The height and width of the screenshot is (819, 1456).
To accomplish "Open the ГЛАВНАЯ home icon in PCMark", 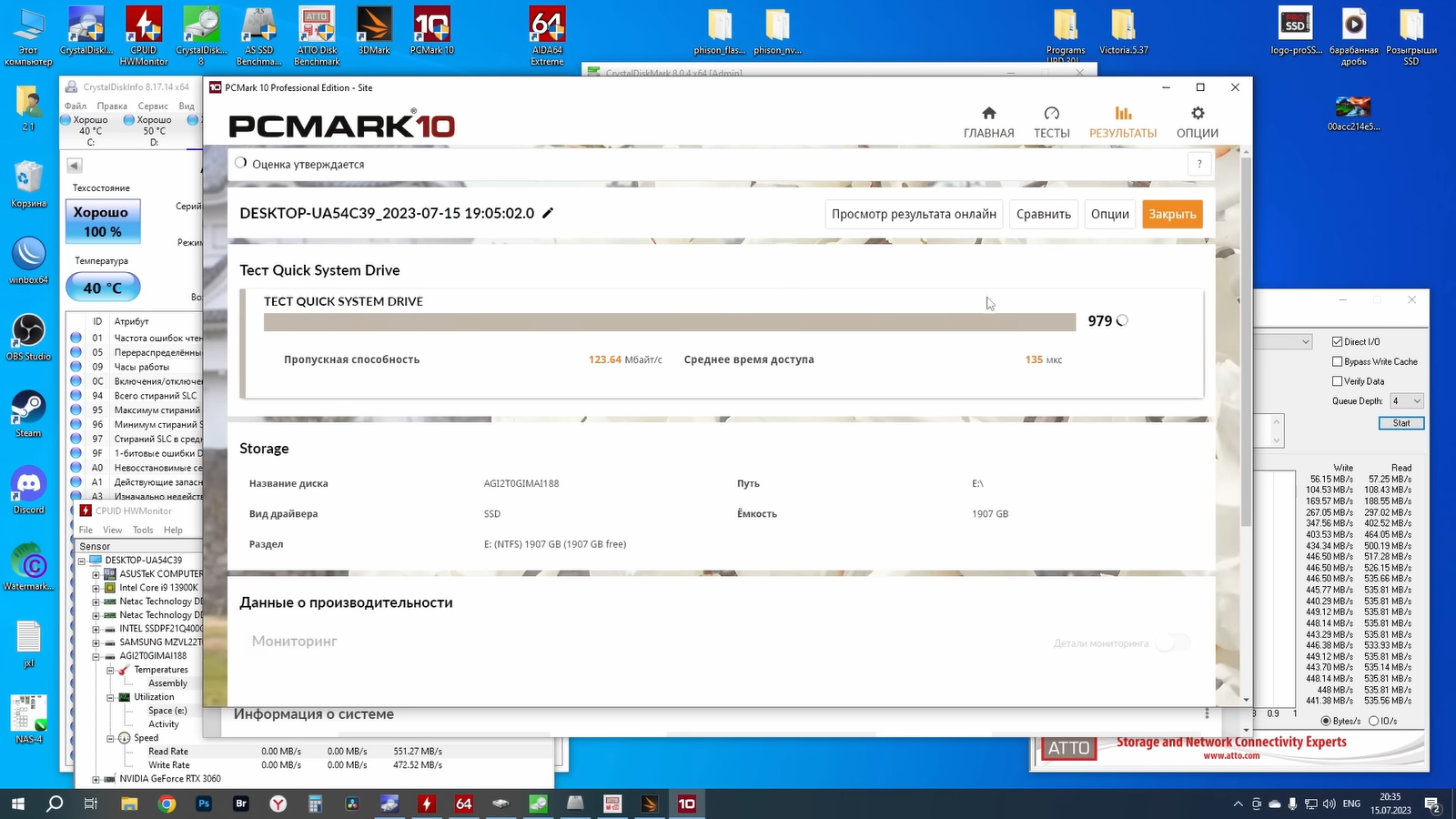I will [988, 114].
